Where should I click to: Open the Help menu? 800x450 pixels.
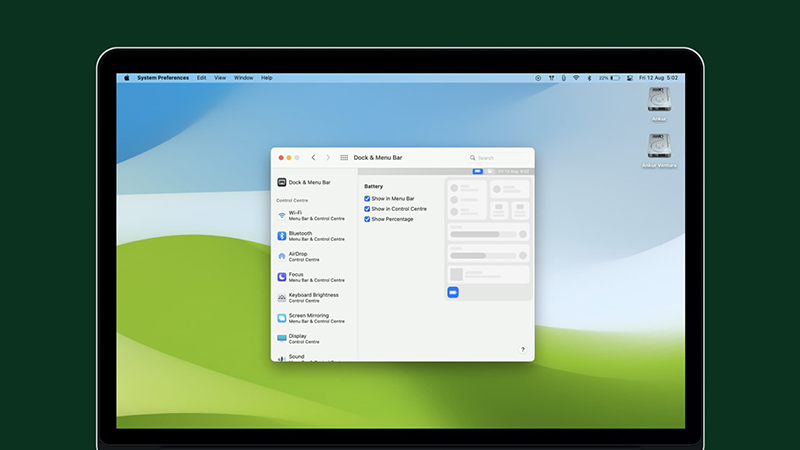(x=266, y=78)
